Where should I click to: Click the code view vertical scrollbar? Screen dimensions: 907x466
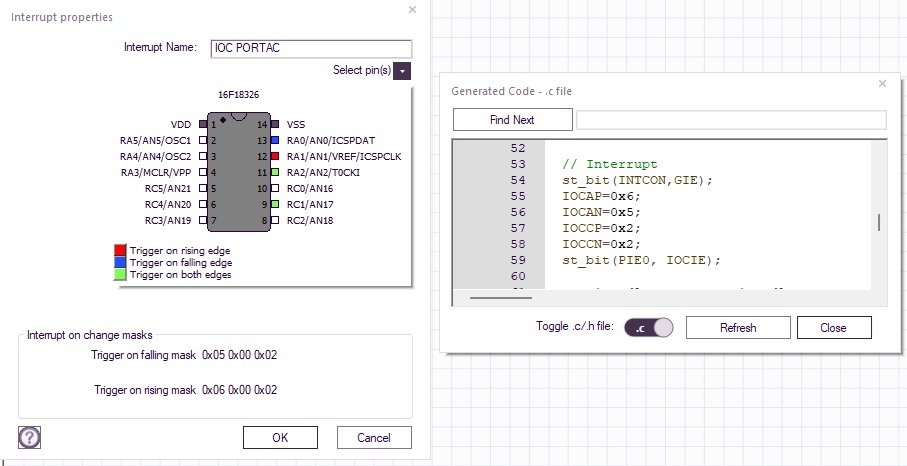(879, 222)
